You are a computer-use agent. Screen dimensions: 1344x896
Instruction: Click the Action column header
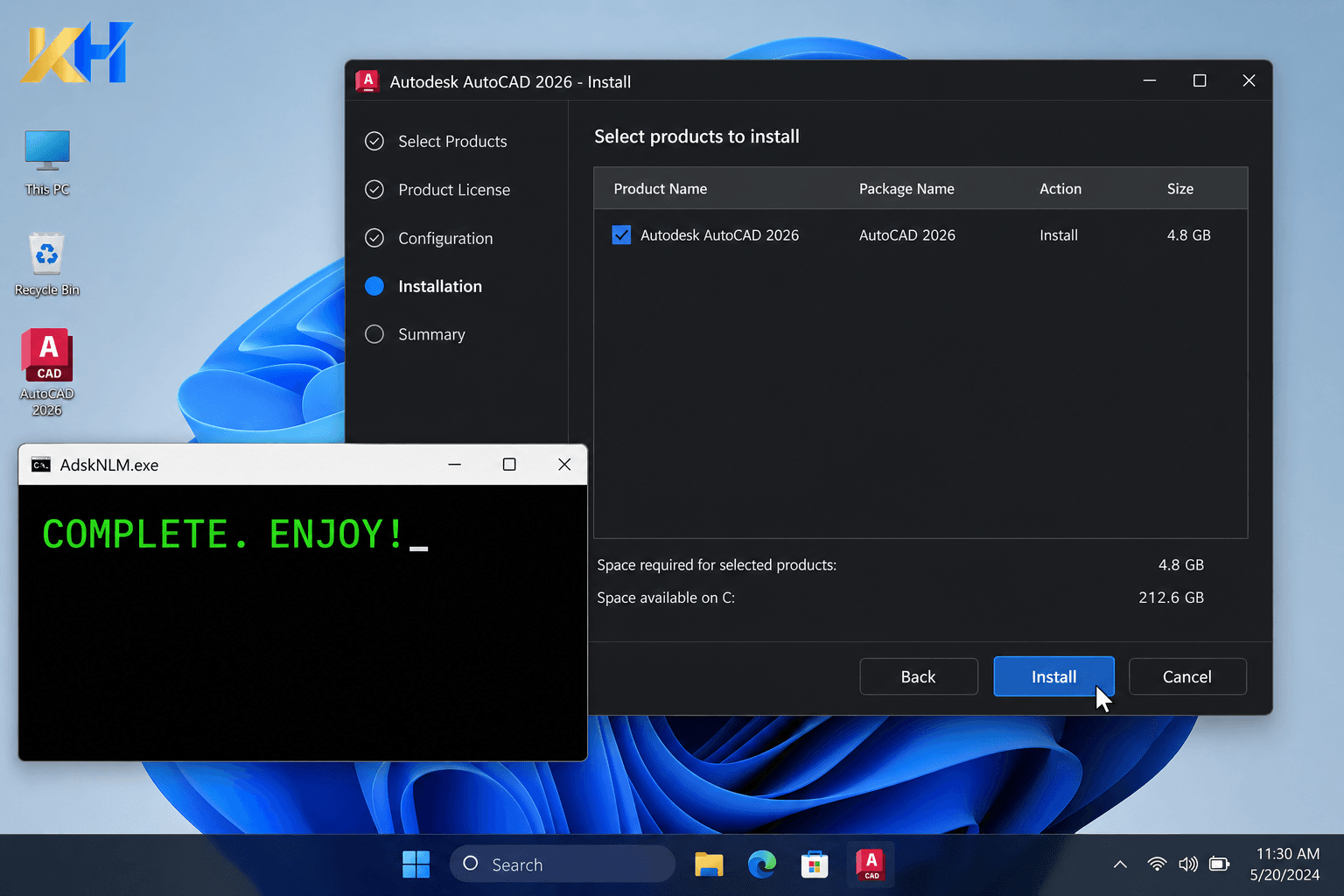click(x=1060, y=189)
